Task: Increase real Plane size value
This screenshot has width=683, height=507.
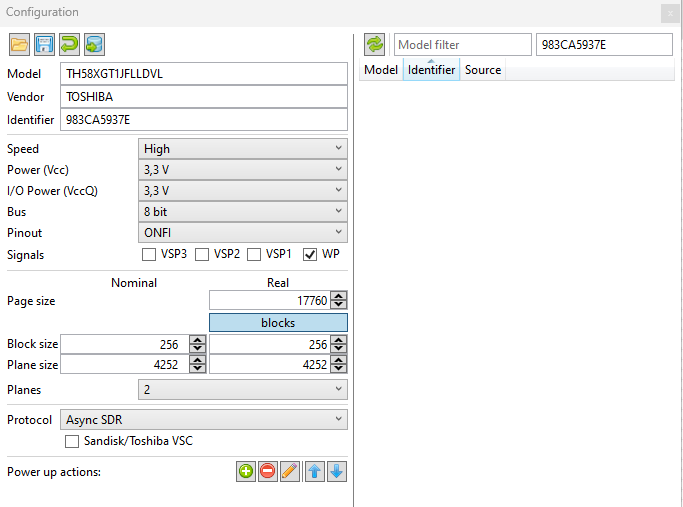Action: [x=338, y=360]
